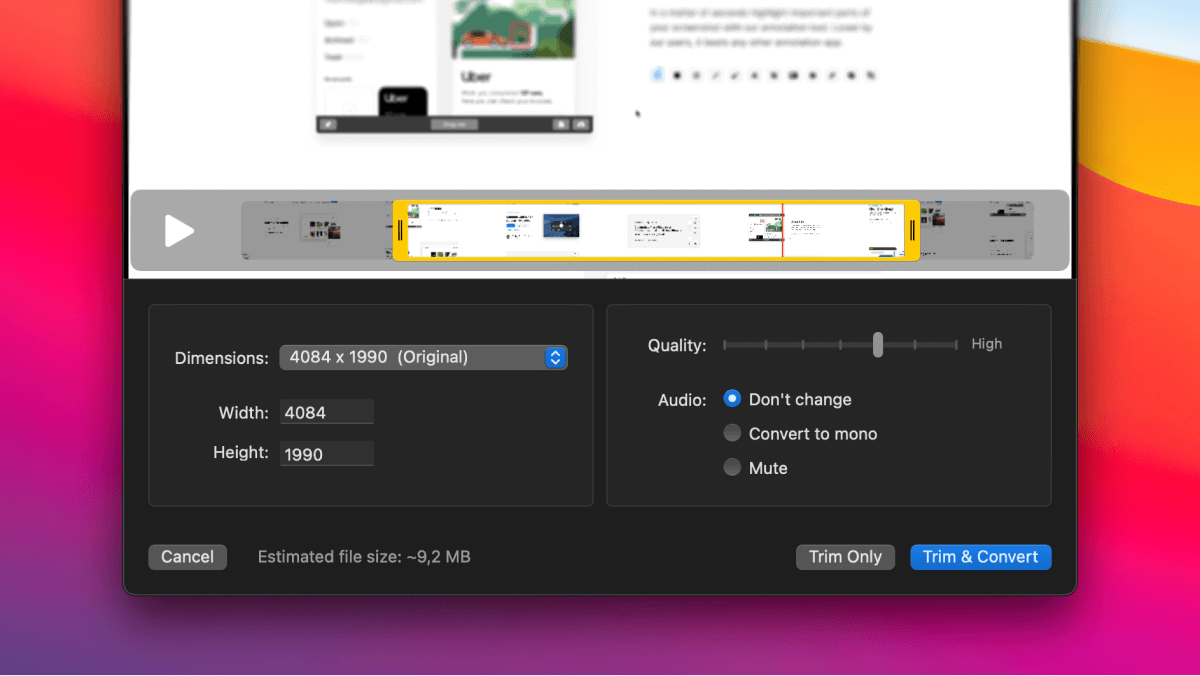Click the Quality slider handle
1200x676 pixels.
[877, 345]
